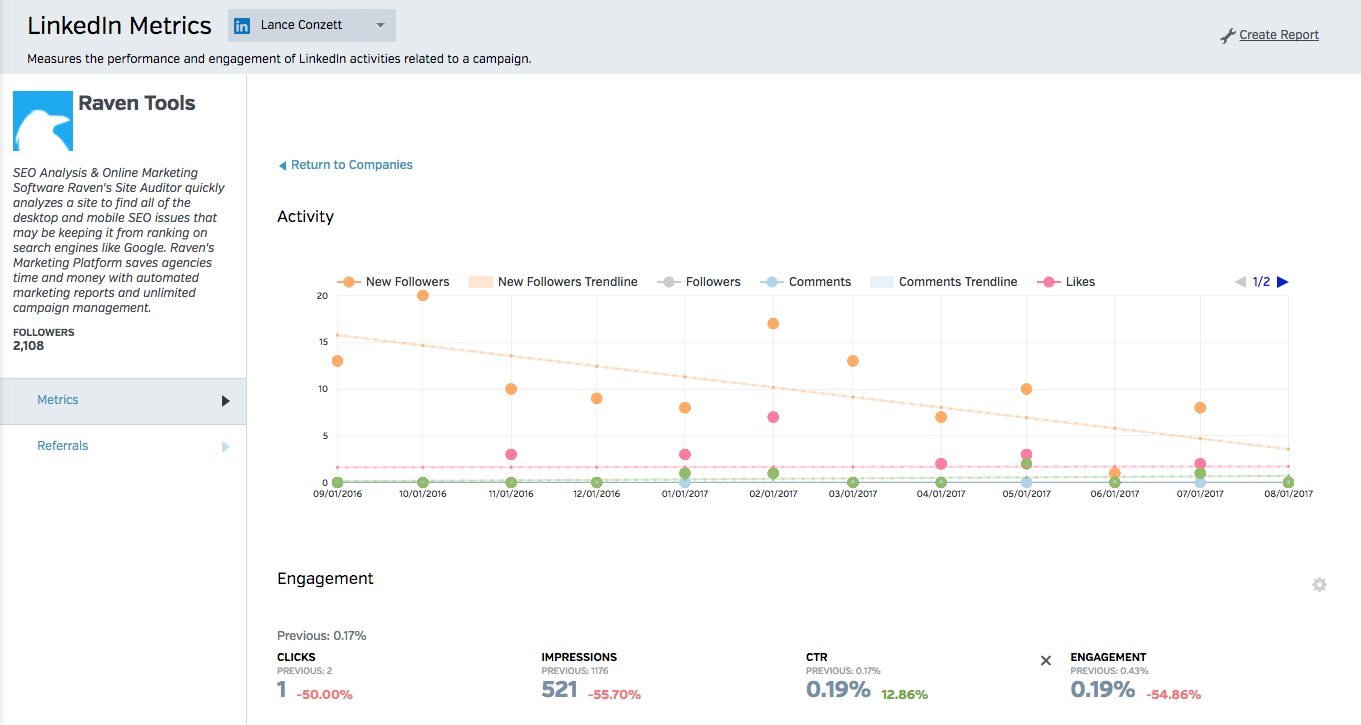Open the Engagement settings gear icon

pyautogui.click(x=1319, y=584)
